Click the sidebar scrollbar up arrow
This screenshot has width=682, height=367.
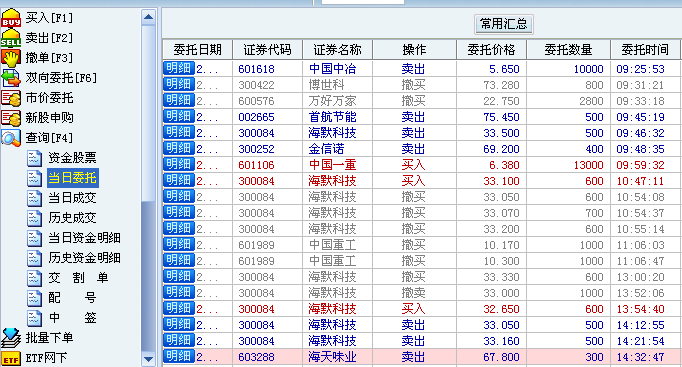148,17
